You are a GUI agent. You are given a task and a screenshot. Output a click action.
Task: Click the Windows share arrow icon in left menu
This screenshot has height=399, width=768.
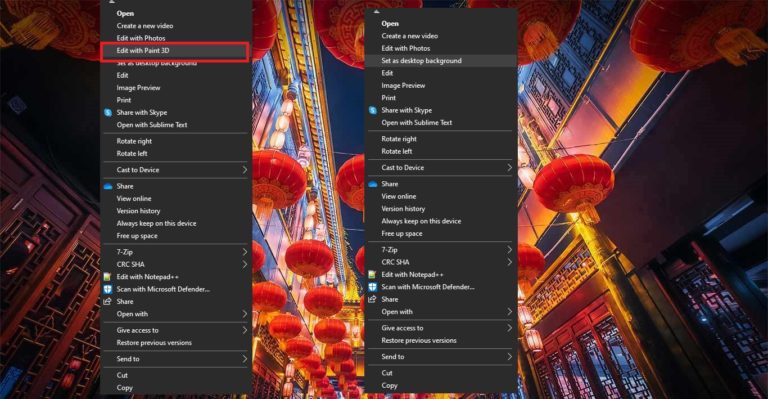click(108, 302)
